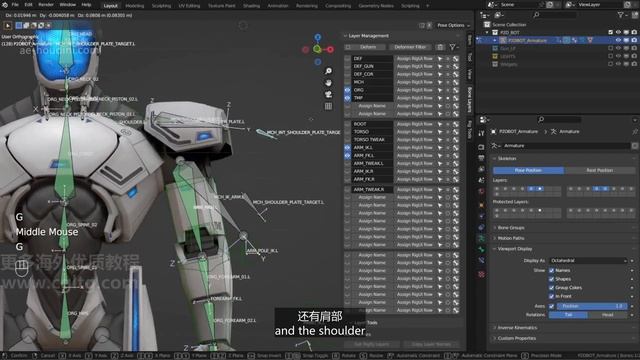Click the select arrow icon in TORSO row

pyautogui.click(x=440, y=131)
